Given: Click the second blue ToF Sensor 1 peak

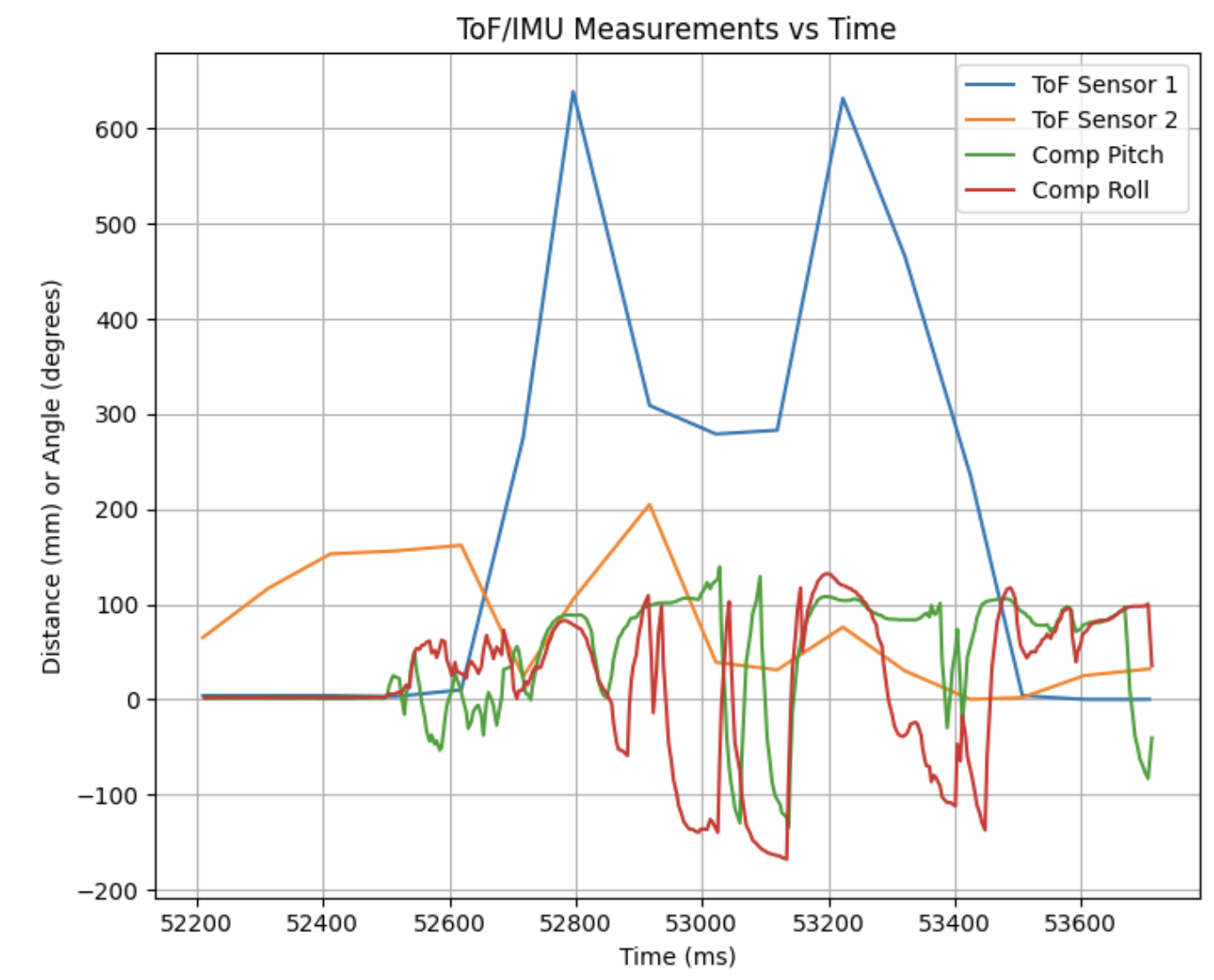Looking at the screenshot, I should [842, 98].
